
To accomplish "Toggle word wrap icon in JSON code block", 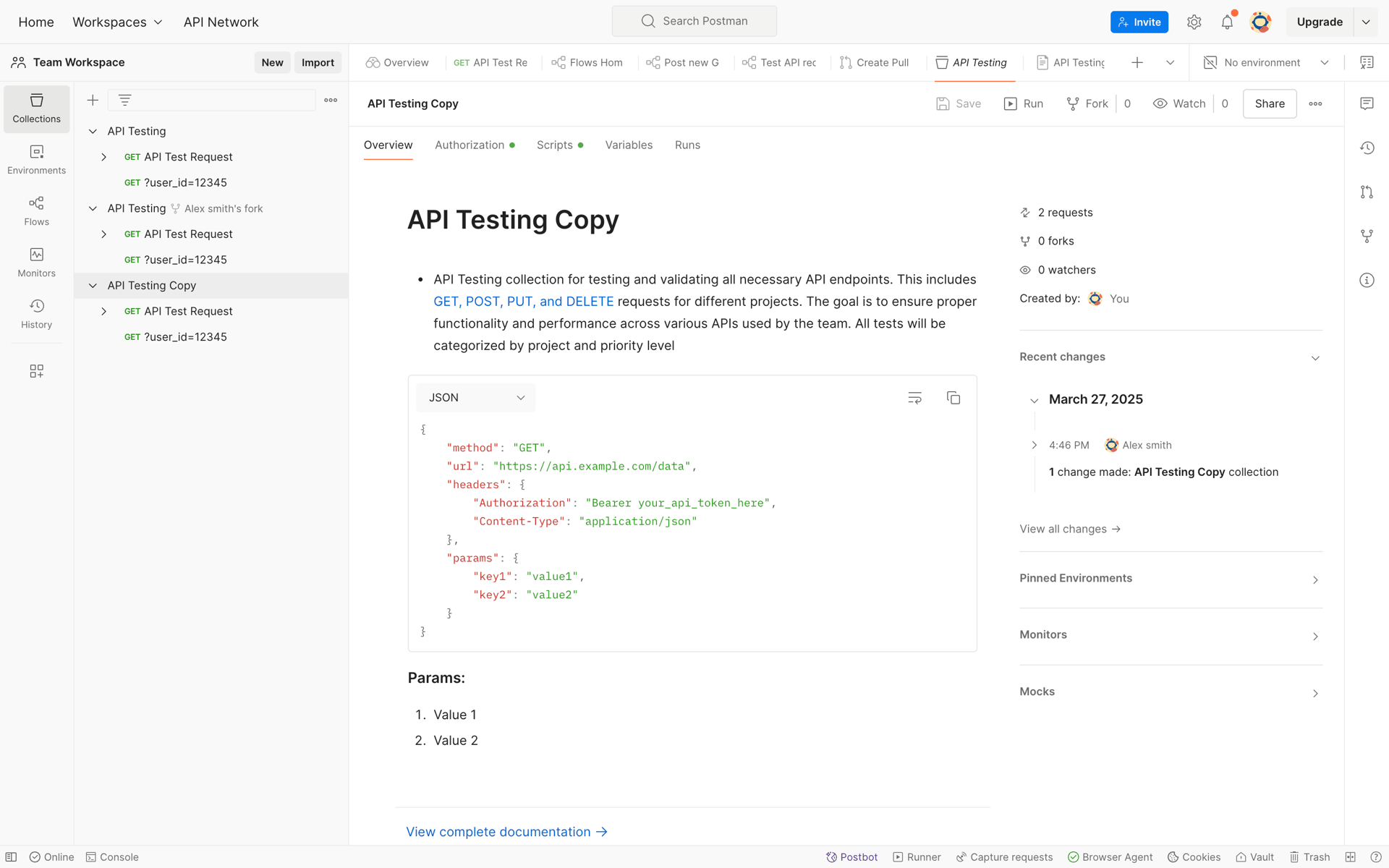I will point(914,398).
